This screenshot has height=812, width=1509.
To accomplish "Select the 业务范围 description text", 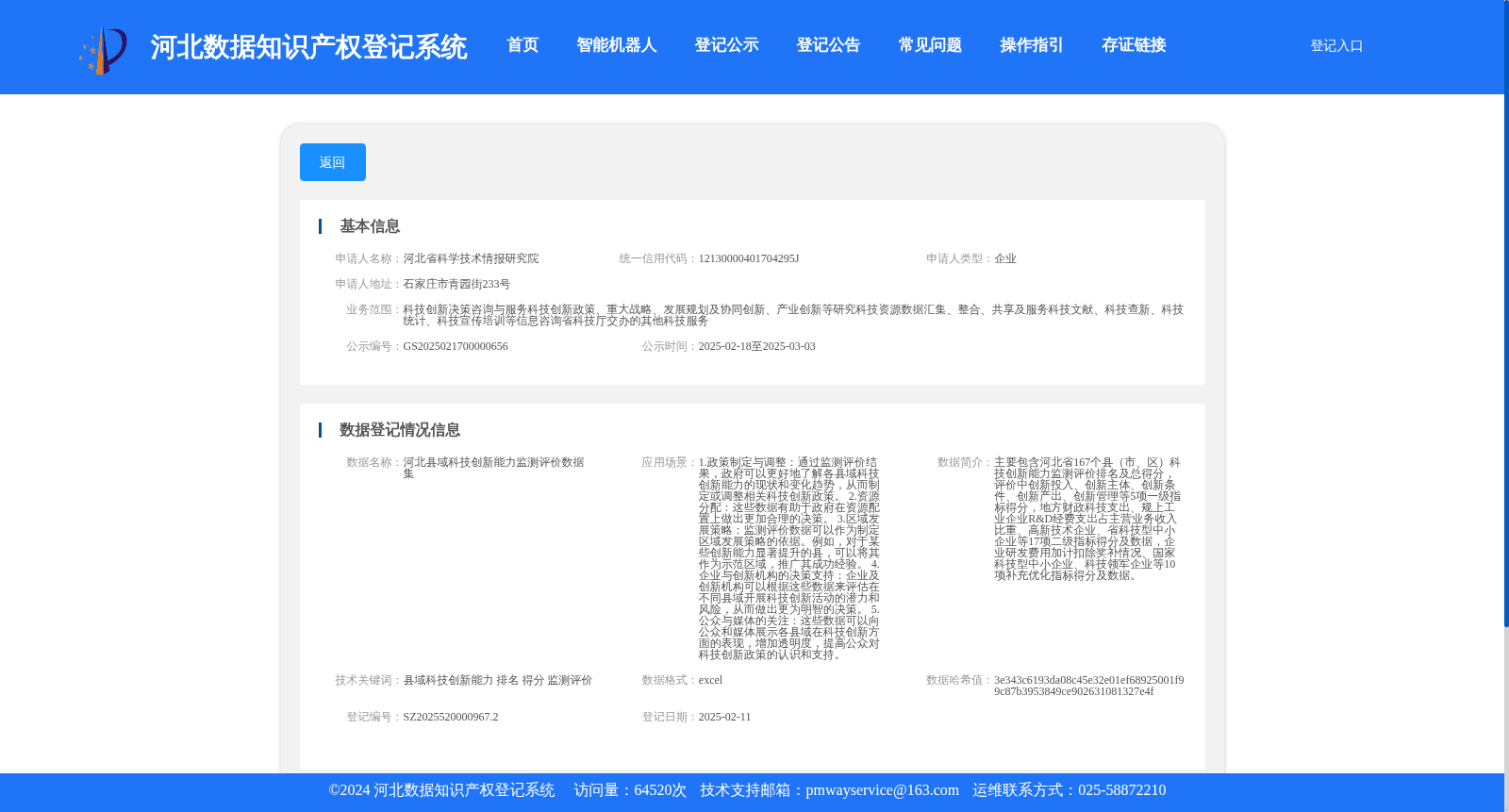I will [793, 315].
